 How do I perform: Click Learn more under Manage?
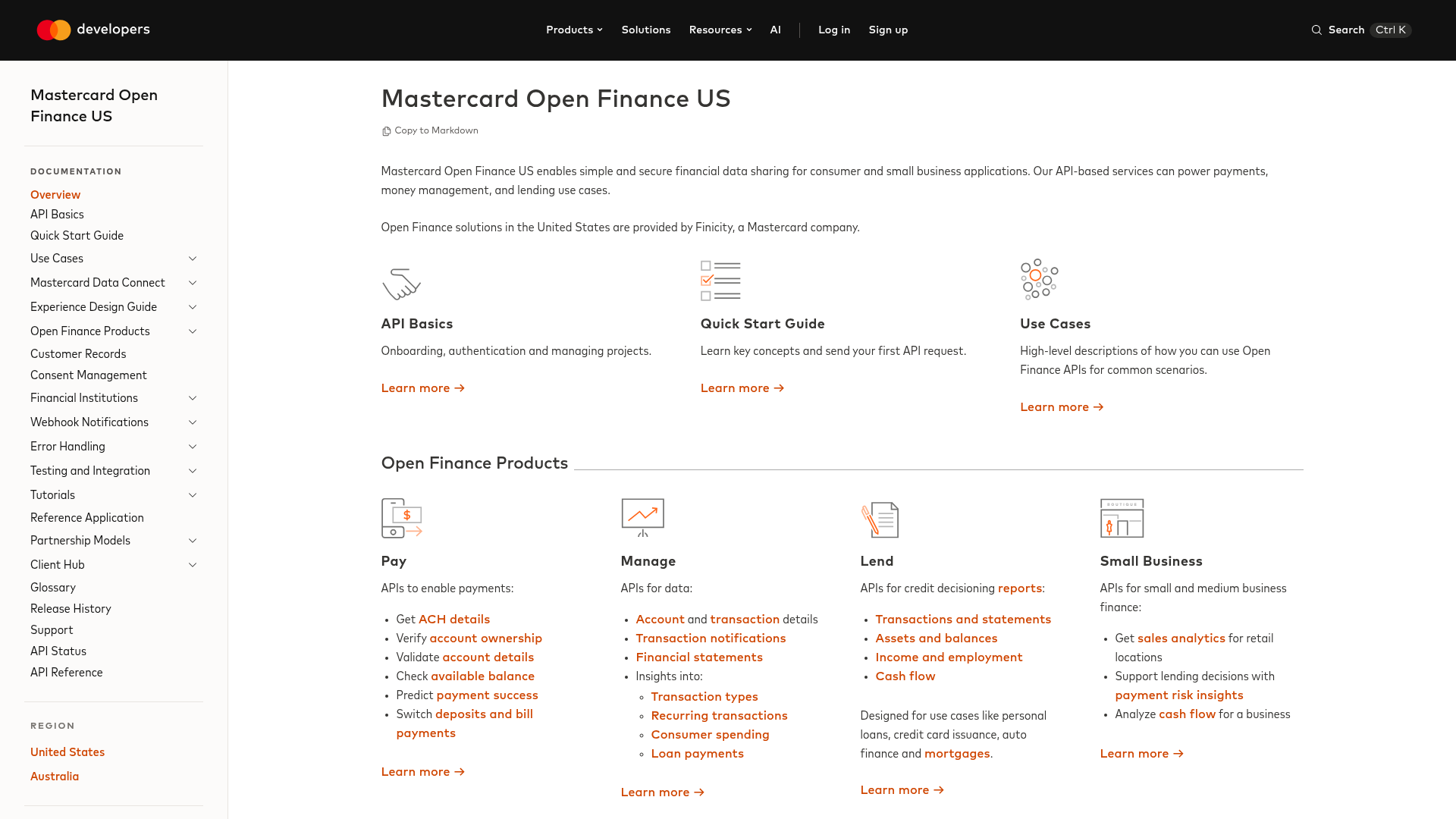coord(663,792)
